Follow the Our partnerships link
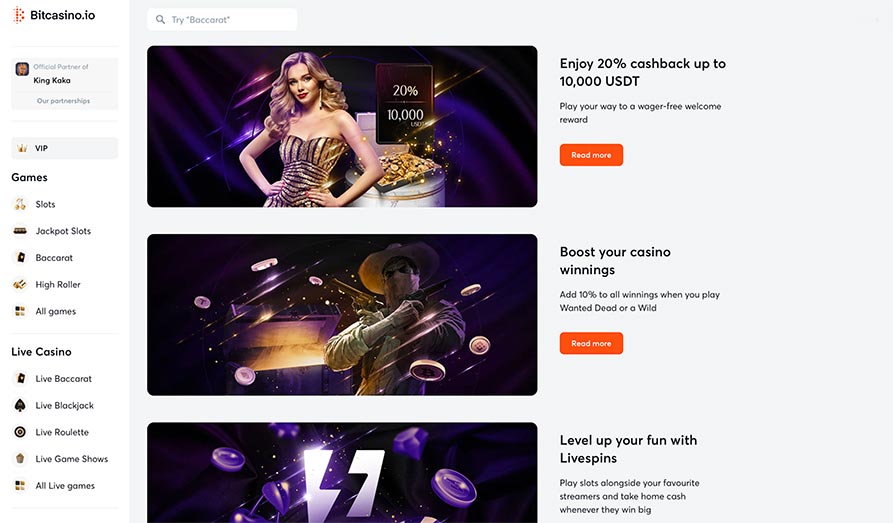This screenshot has height=523, width=893. pyautogui.click(x=63, y=101)
